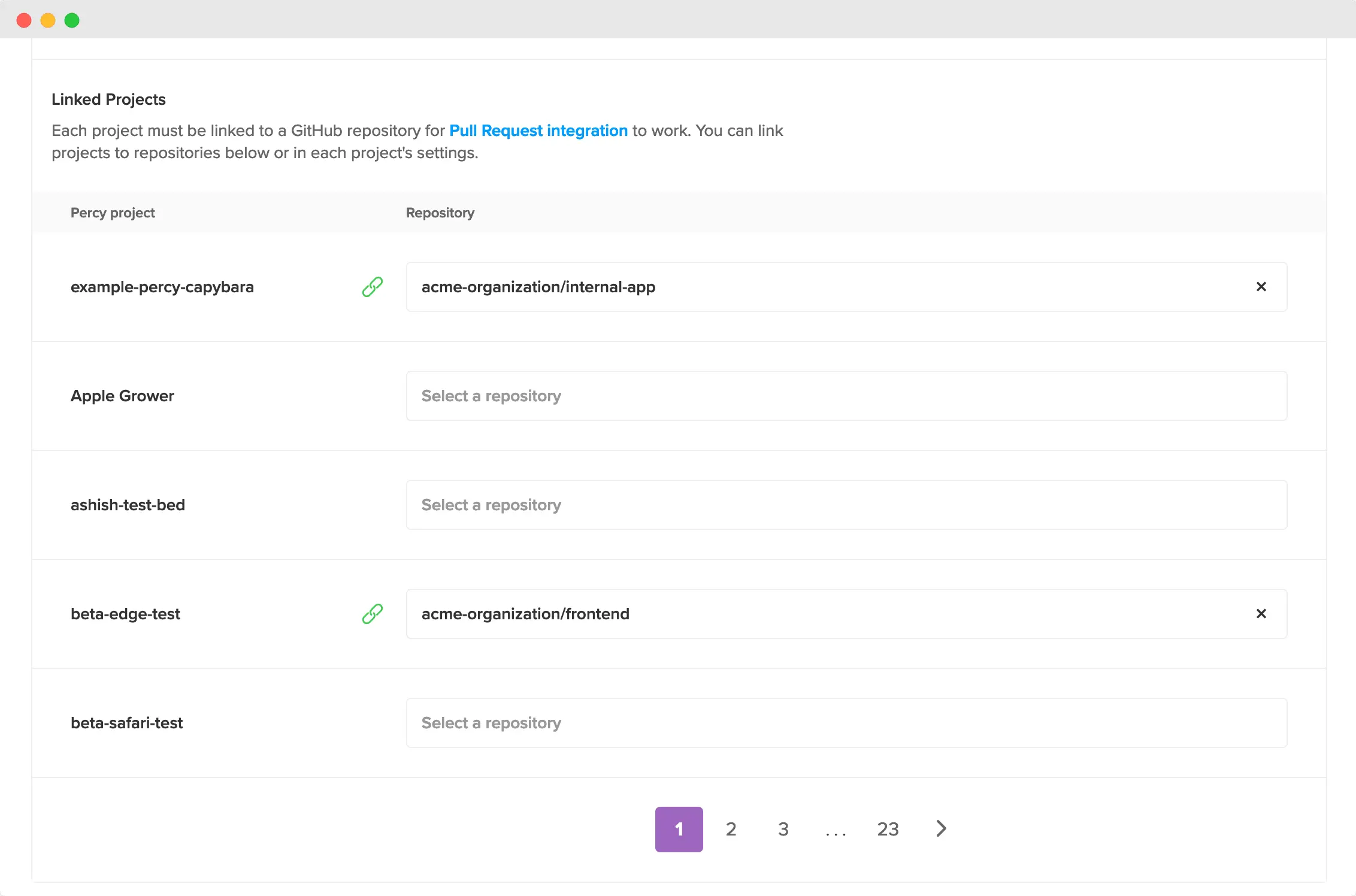Click link icon beside example-percy-capybara
1356x896 pixels.
point(372,287)
